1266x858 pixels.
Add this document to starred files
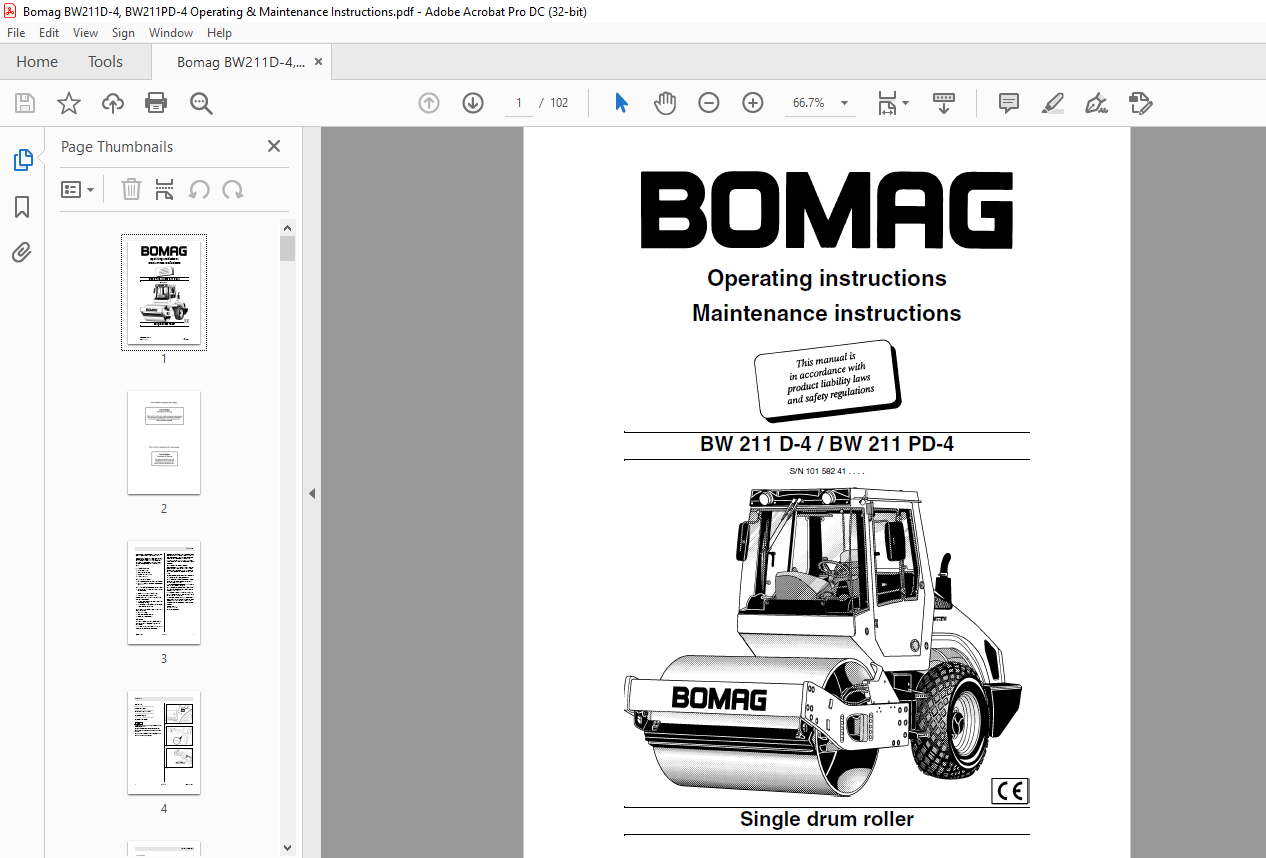[69, 103]
